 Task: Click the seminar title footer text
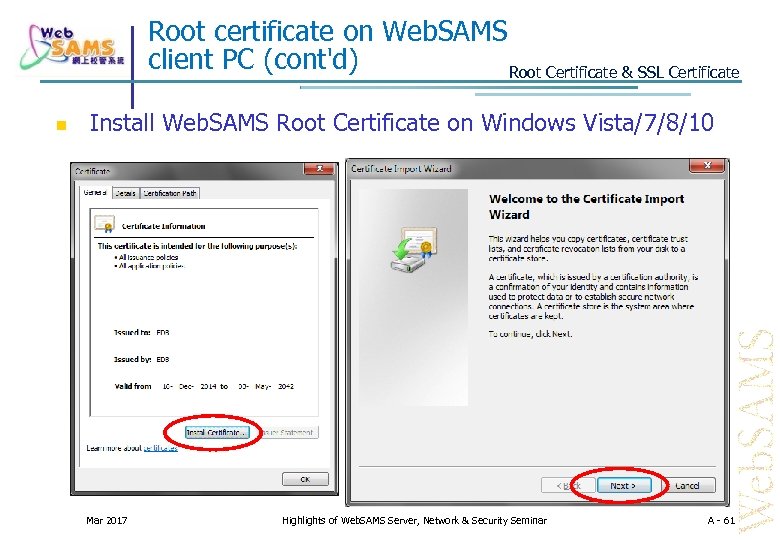414,521
